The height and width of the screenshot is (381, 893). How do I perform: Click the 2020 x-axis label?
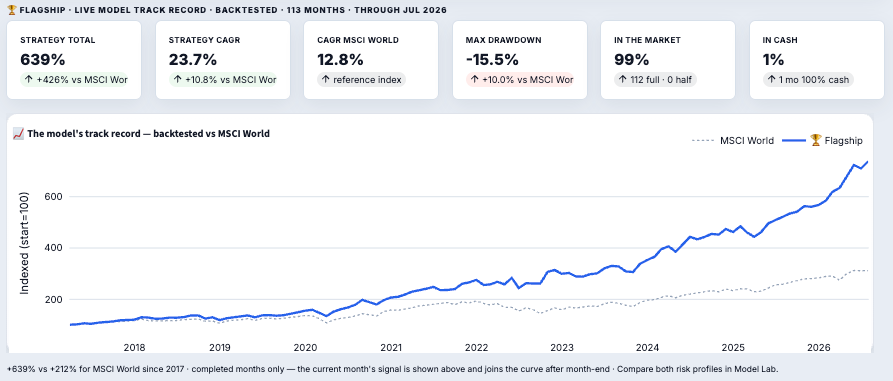[305, 347]
